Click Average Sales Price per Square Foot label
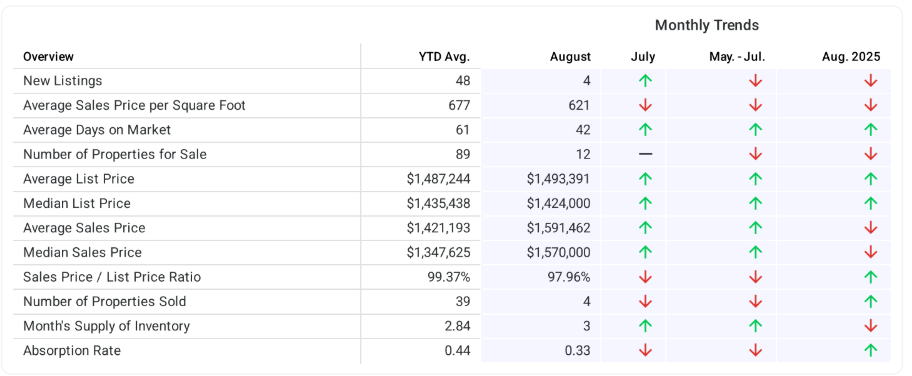The image size is (912, 376). pyautogui.click(x=134, y=105)
